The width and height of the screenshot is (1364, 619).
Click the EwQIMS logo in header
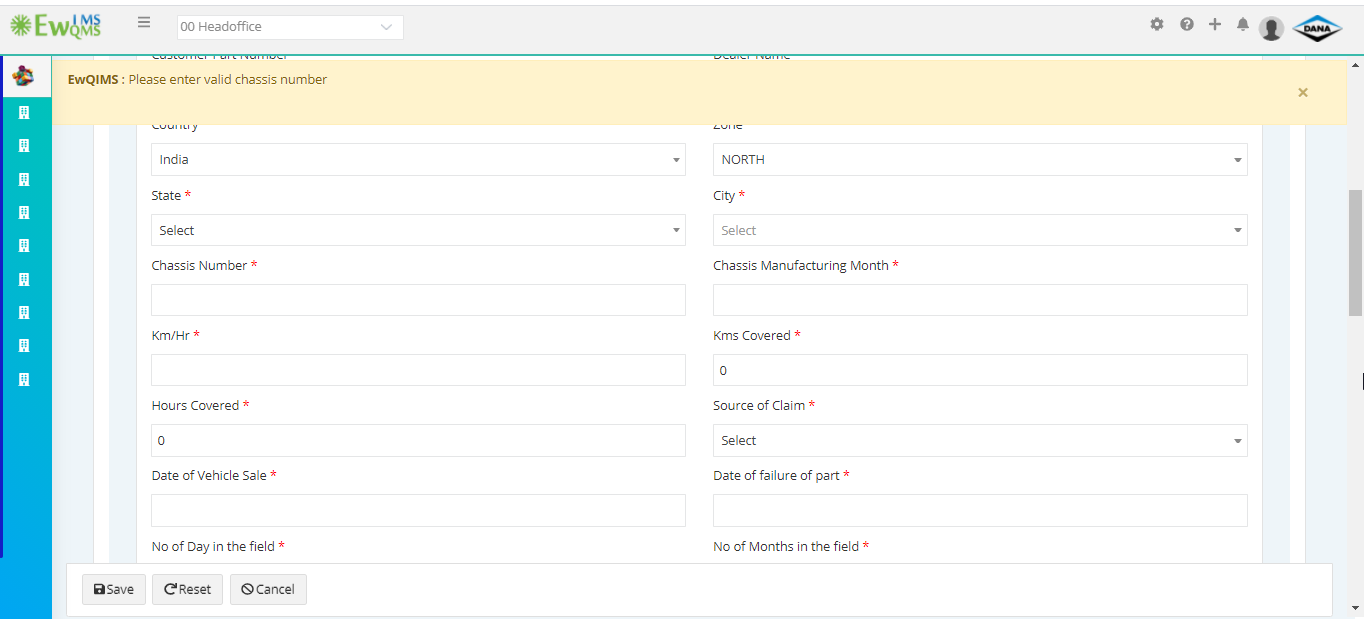pos(56,26)
